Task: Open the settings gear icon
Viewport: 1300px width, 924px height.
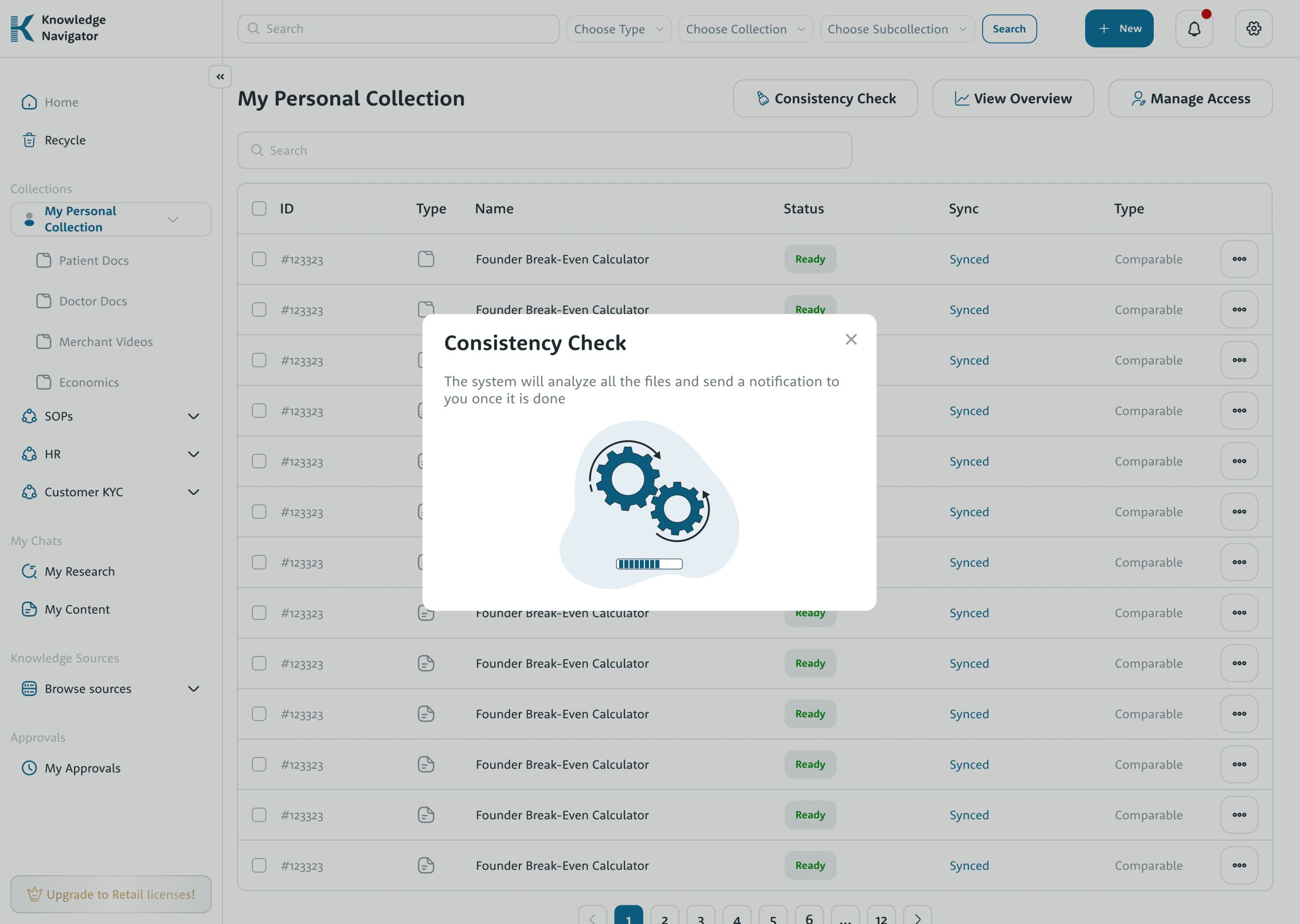Action: tap(1253, 28)
